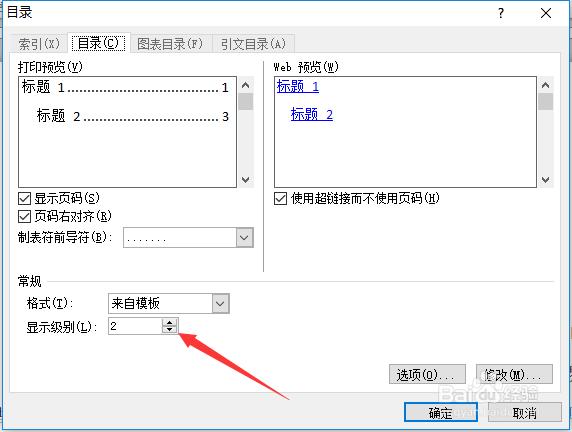Click Web preview scroll up arrow
Screen dimensions: 572x432
(x=545, y=85)
